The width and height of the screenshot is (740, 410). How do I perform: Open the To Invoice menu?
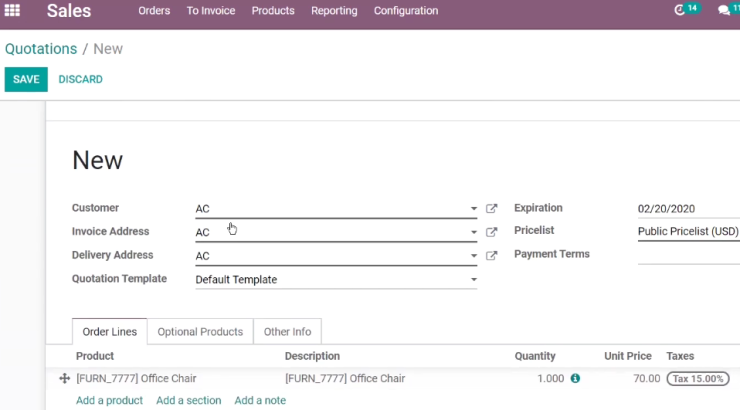(210, 10)
